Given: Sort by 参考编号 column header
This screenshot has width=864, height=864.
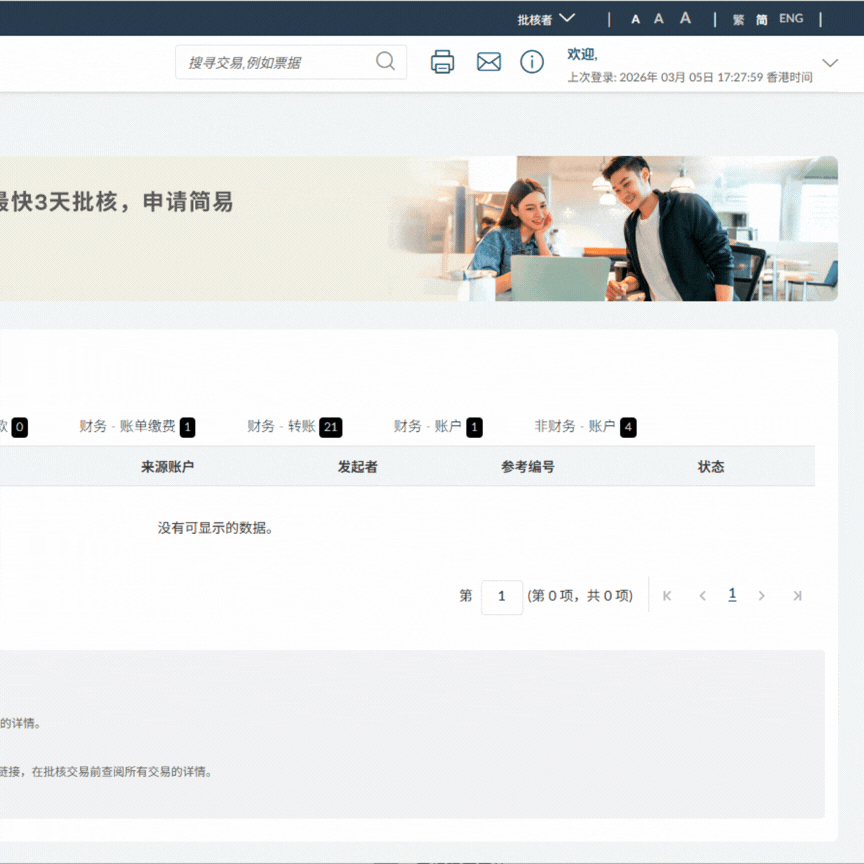Looking at the screenshot, I should (x=528, y=467).
